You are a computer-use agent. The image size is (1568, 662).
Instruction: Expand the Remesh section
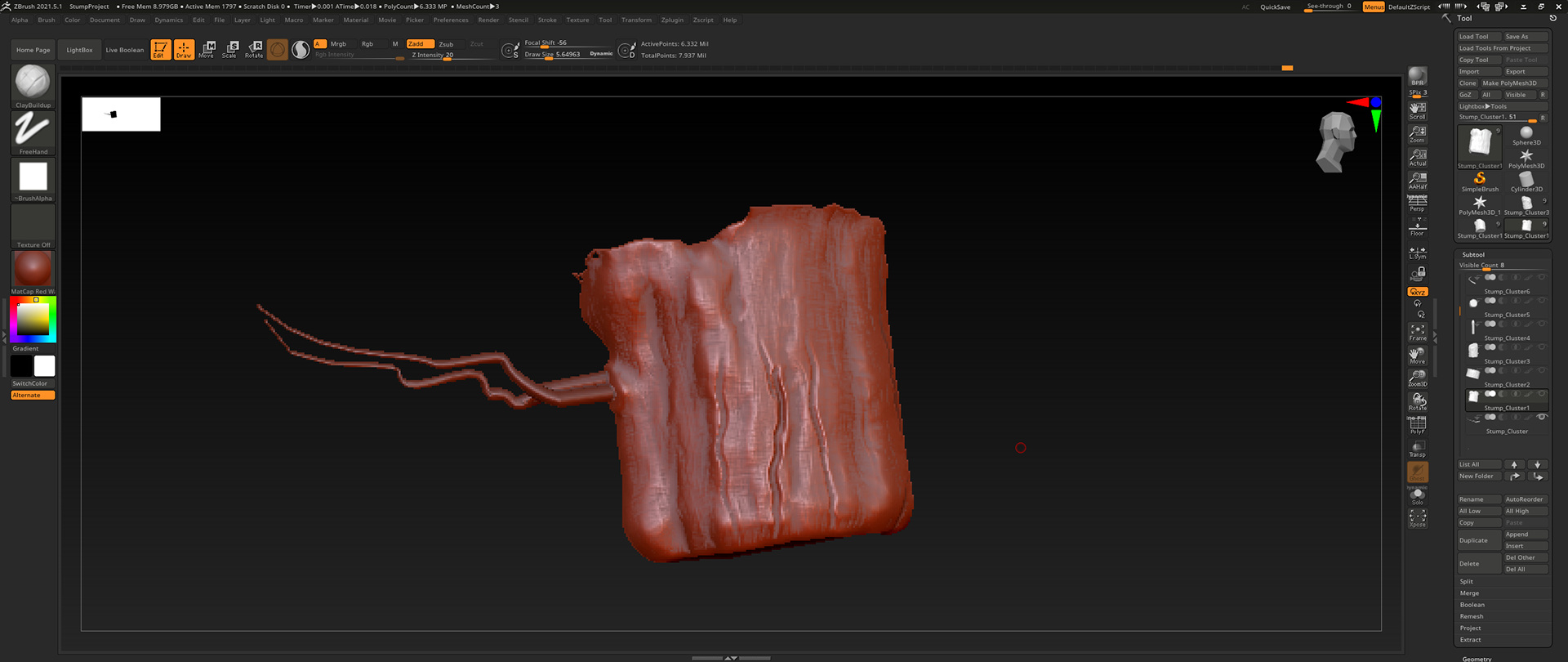1471,617
